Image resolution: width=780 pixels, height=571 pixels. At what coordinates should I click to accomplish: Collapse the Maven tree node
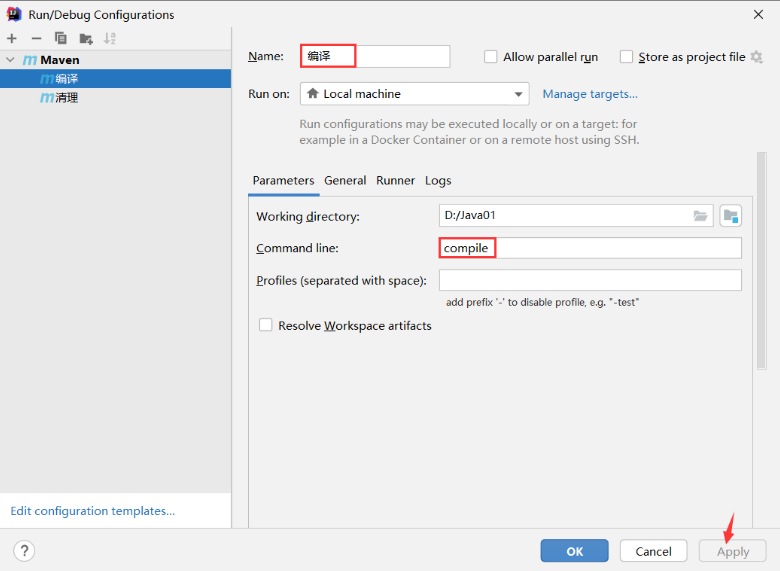tap(10, 60)
